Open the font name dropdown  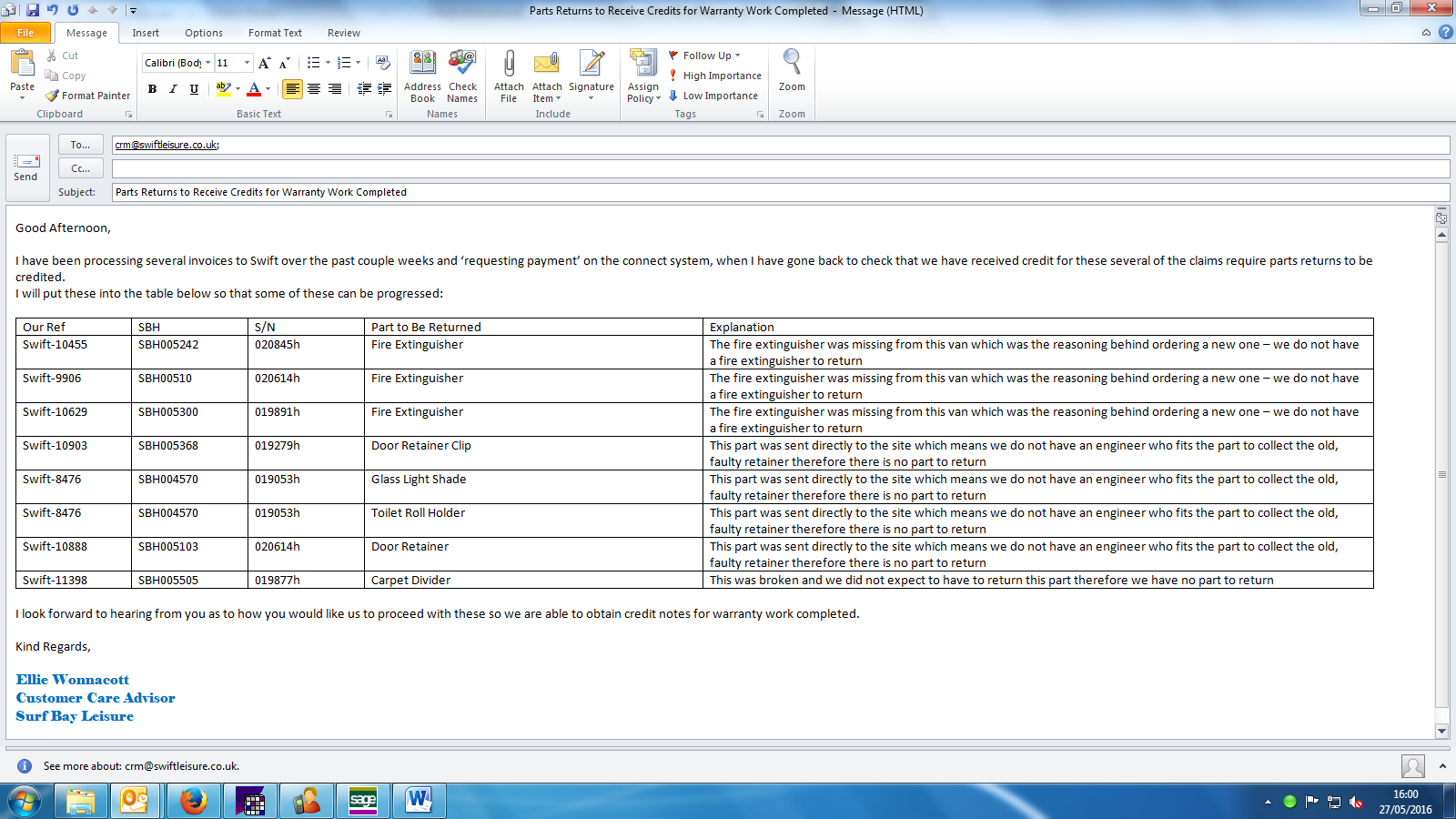(208, 63)
